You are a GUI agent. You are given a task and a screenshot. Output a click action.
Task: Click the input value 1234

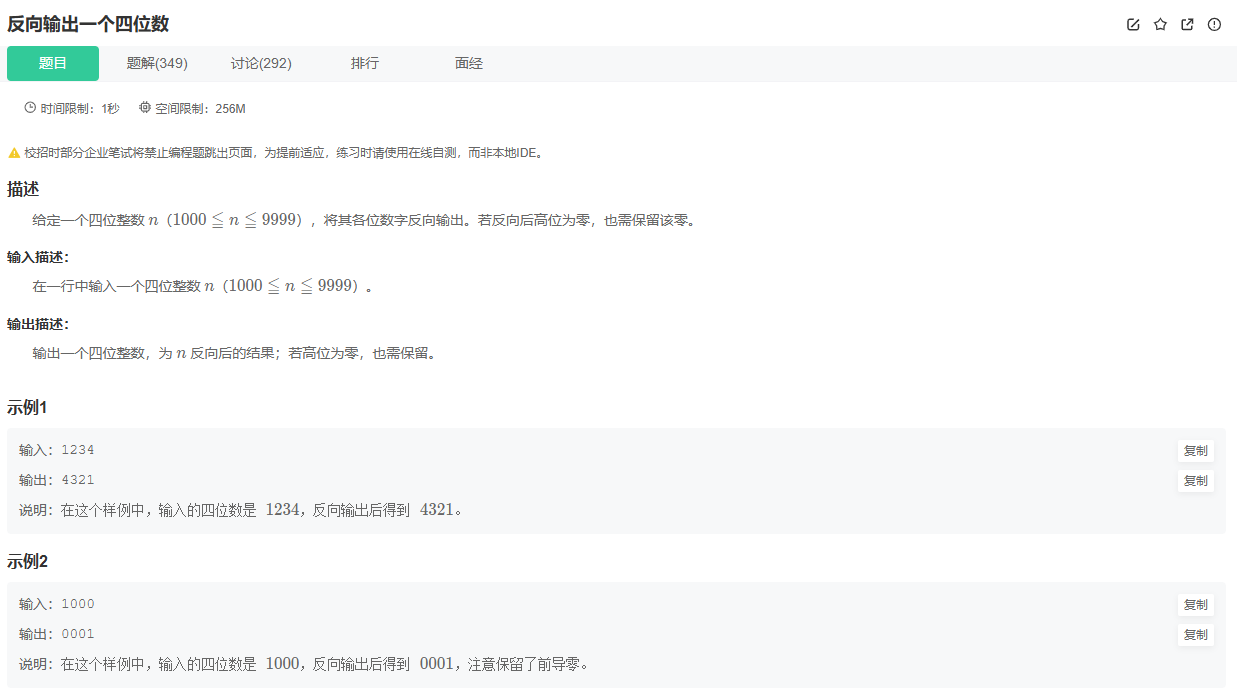point(78,450)
